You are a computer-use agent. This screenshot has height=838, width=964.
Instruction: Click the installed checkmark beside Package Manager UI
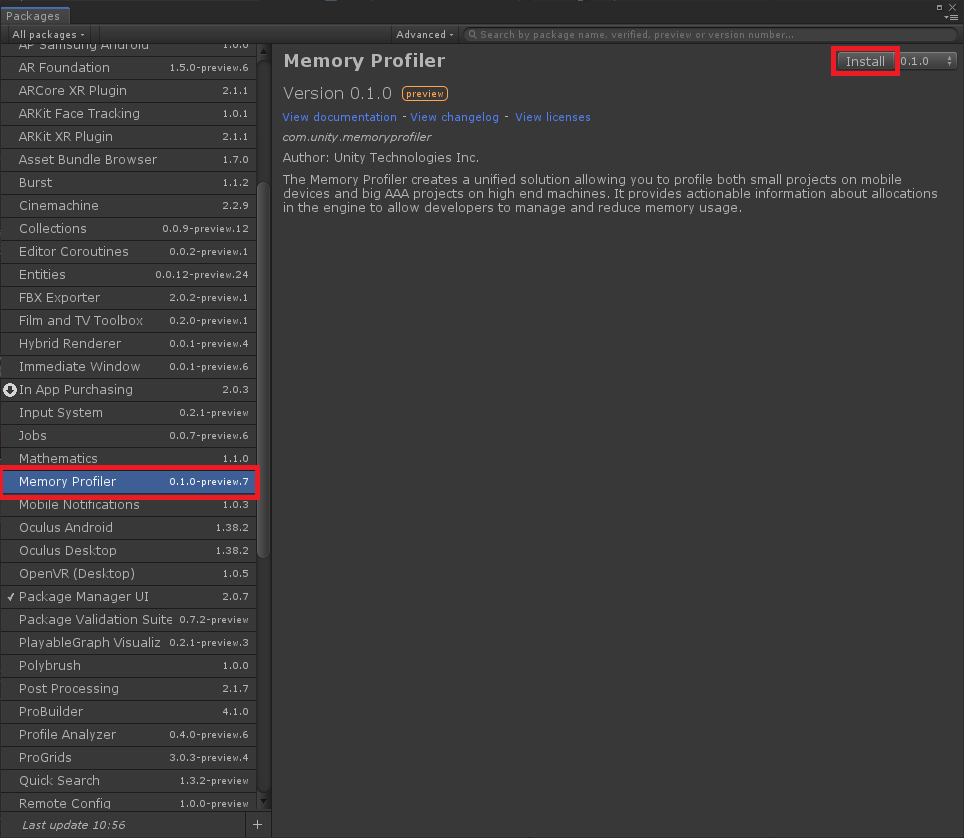point(11,597)
